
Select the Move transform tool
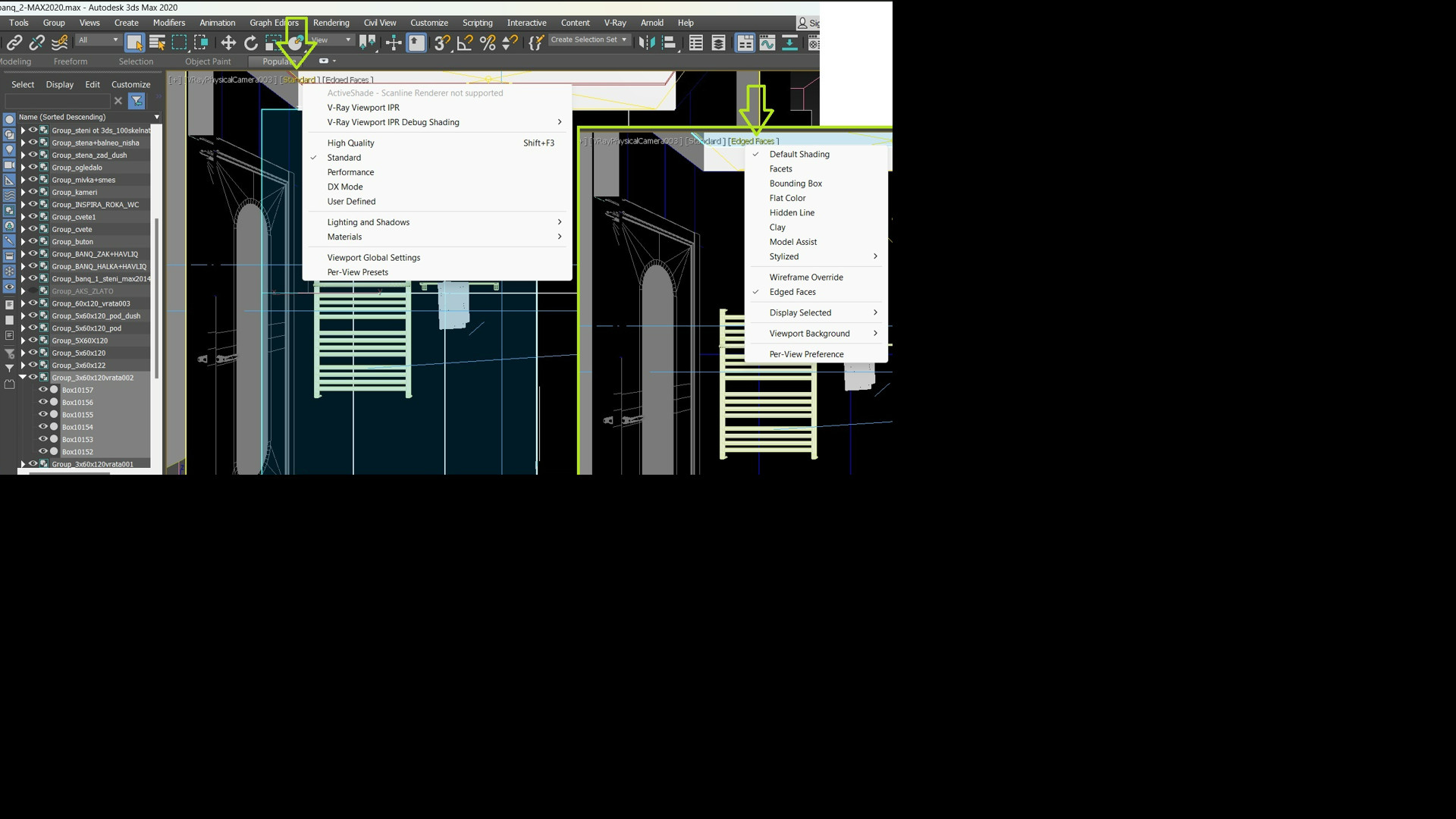coord(228,43)
